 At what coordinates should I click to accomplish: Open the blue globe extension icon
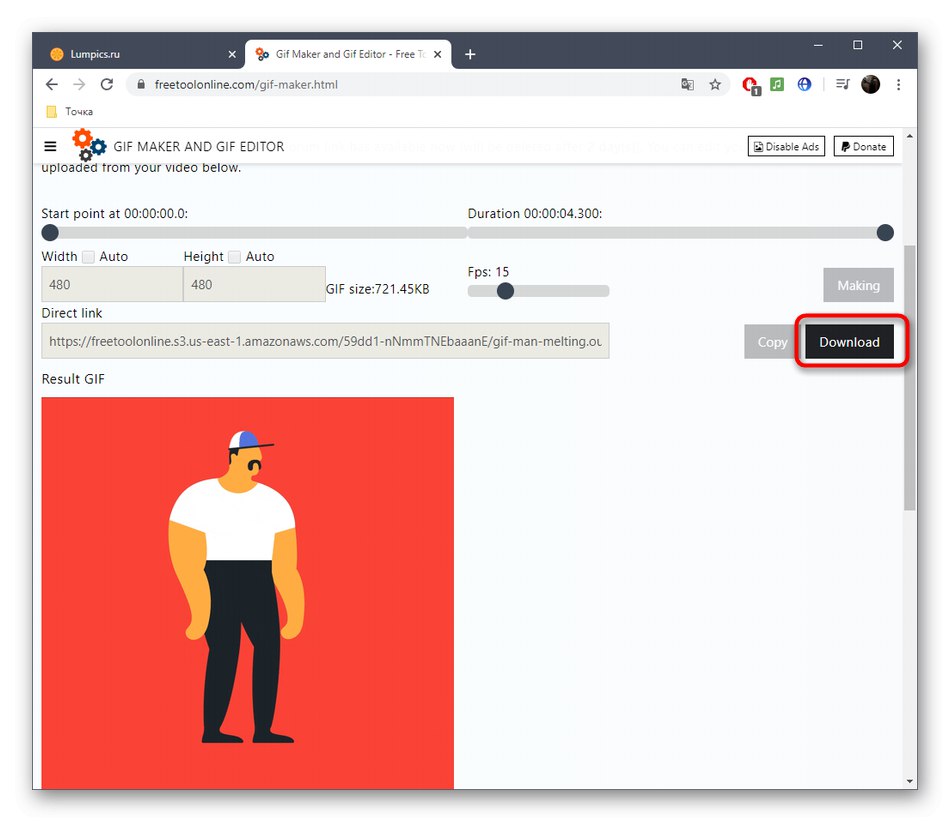click(804, 84)
